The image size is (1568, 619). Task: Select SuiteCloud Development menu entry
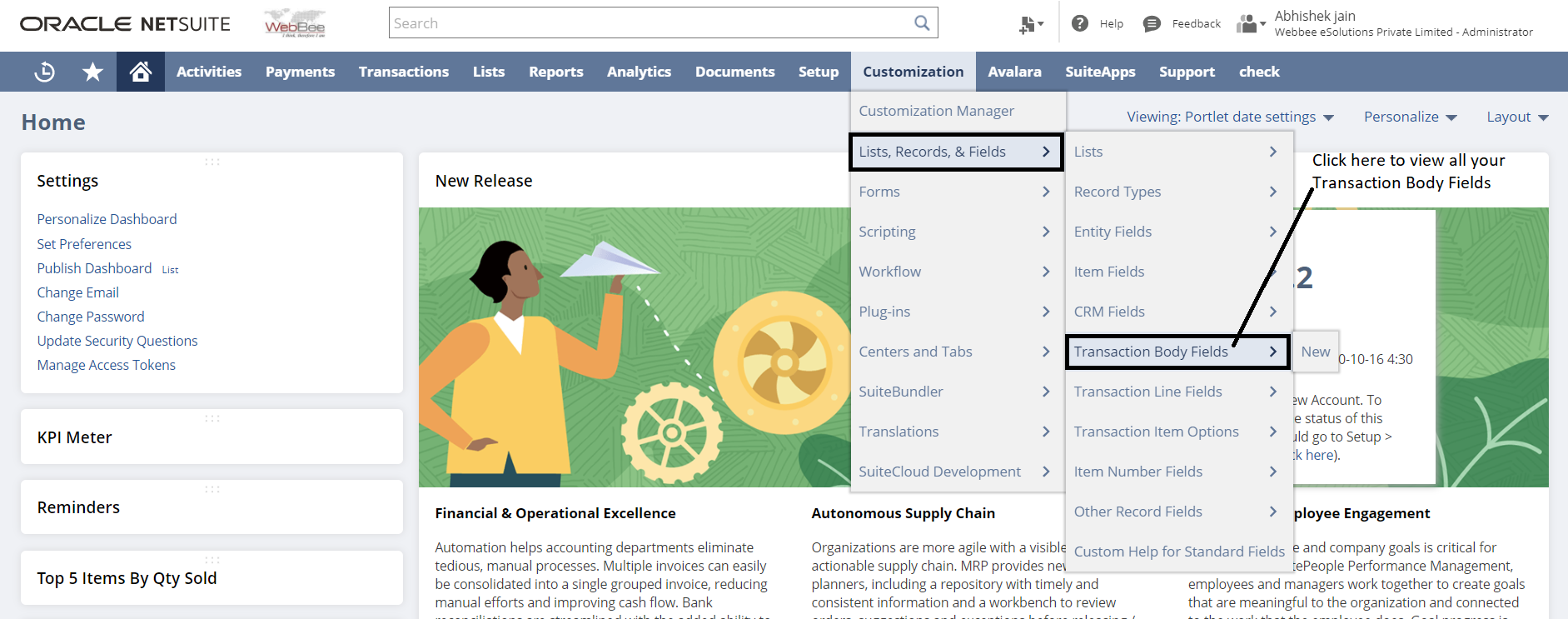point(958,472)
